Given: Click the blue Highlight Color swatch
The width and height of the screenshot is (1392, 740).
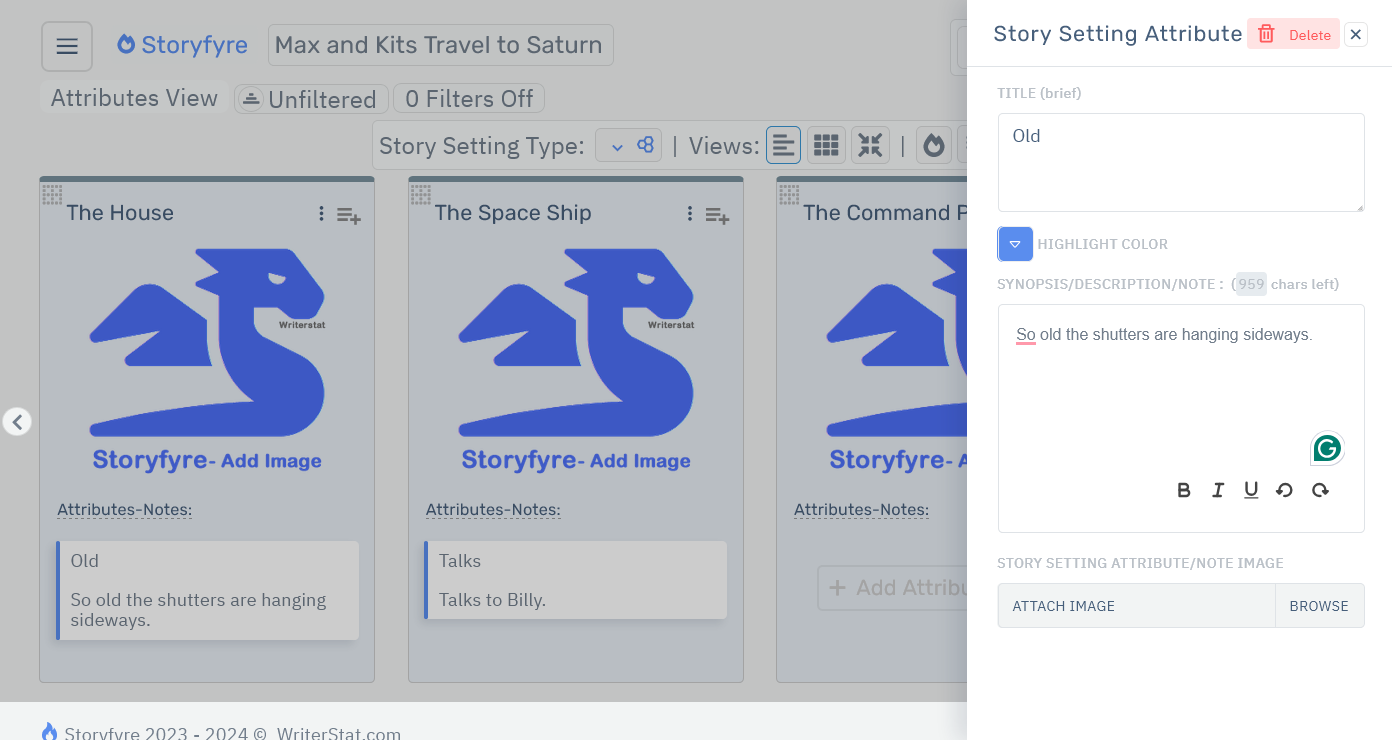Looking at the screenshot, I should point(1015,244).
